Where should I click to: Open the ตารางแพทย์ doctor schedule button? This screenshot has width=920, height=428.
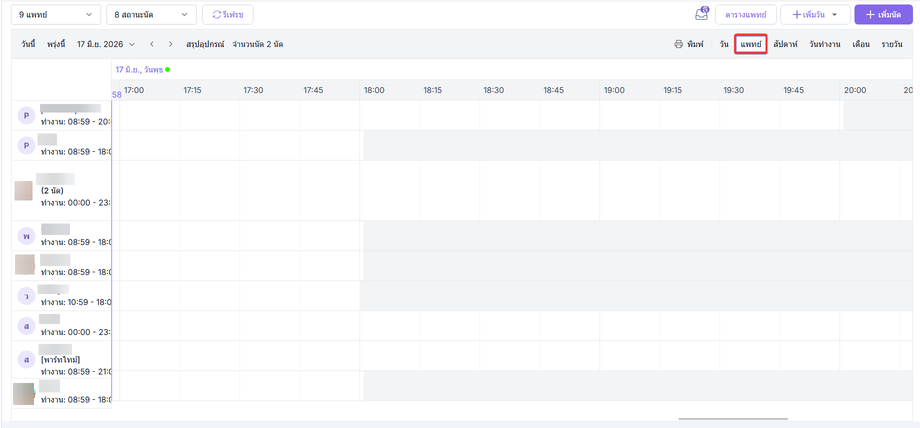pyautogui.click(x=746, y=15)
